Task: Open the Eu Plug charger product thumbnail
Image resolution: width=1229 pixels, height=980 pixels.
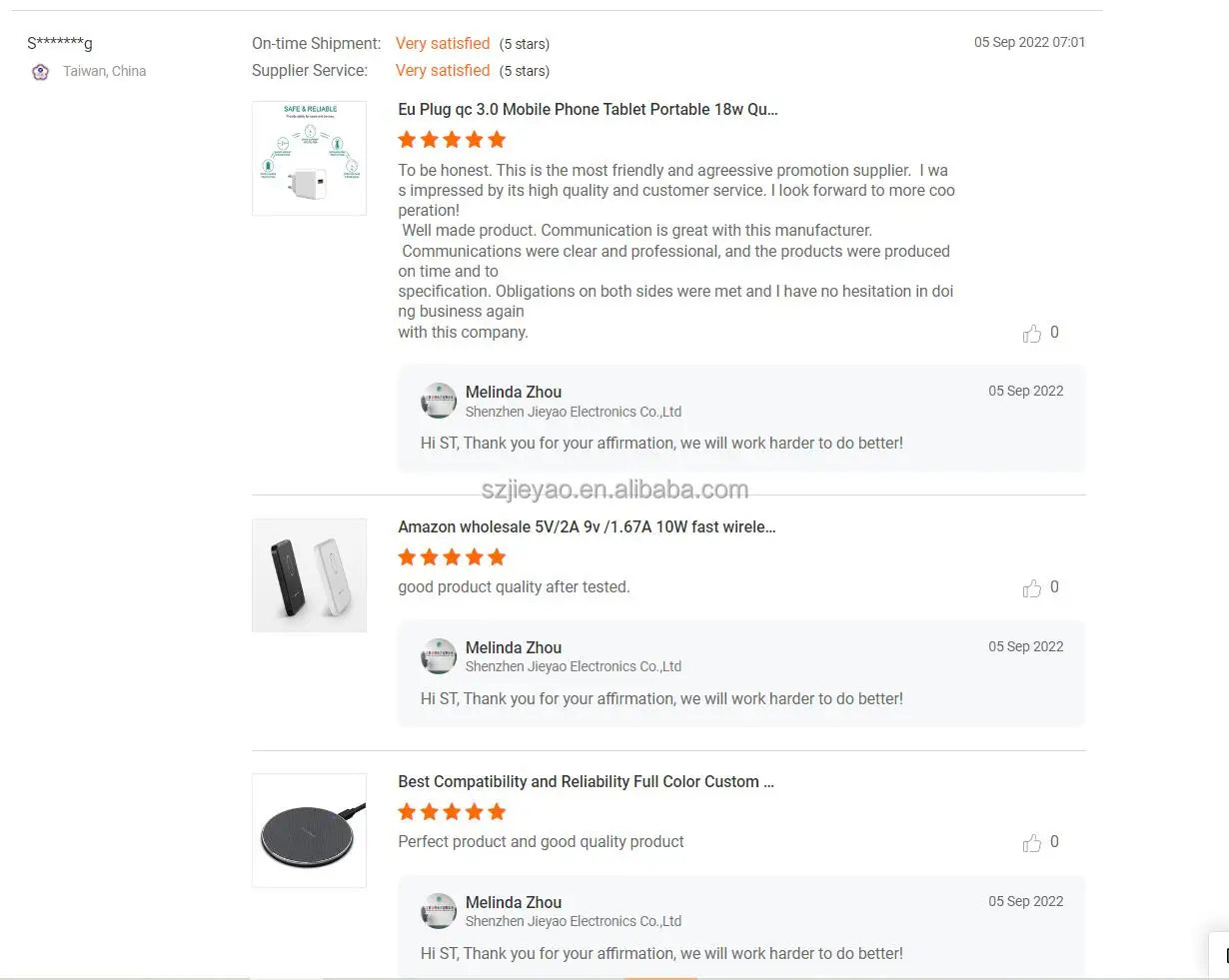Action: coord(309,158)
